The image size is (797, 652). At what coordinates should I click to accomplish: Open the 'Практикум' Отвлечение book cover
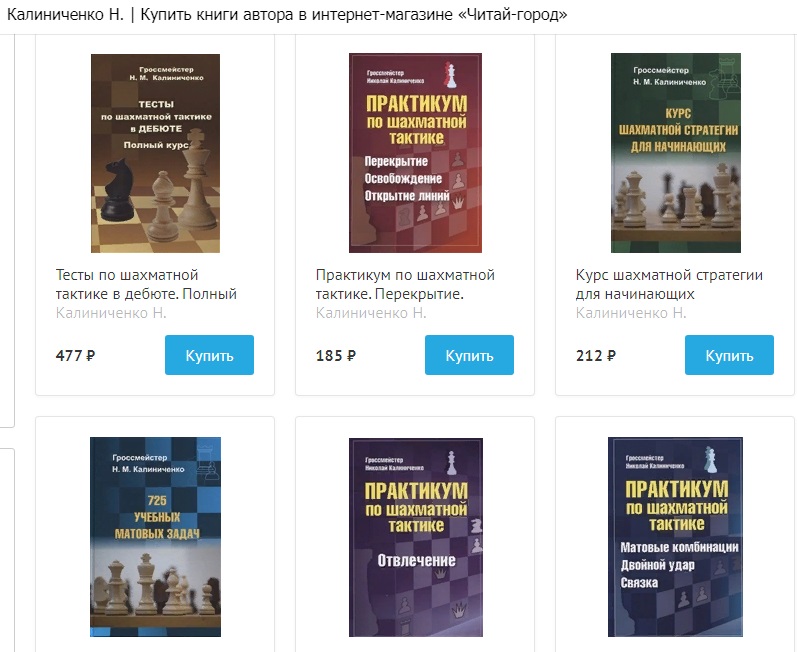[415, 537]
